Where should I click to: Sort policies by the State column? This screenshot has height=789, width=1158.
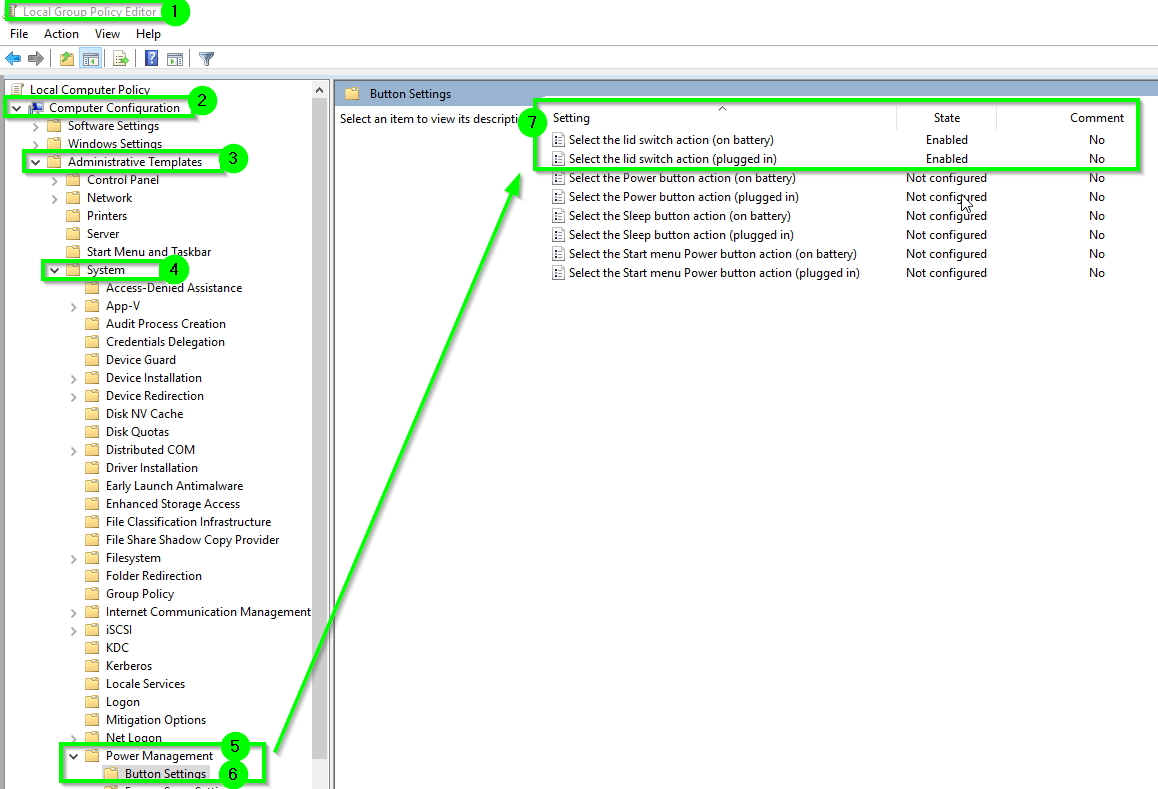point(946,117)
